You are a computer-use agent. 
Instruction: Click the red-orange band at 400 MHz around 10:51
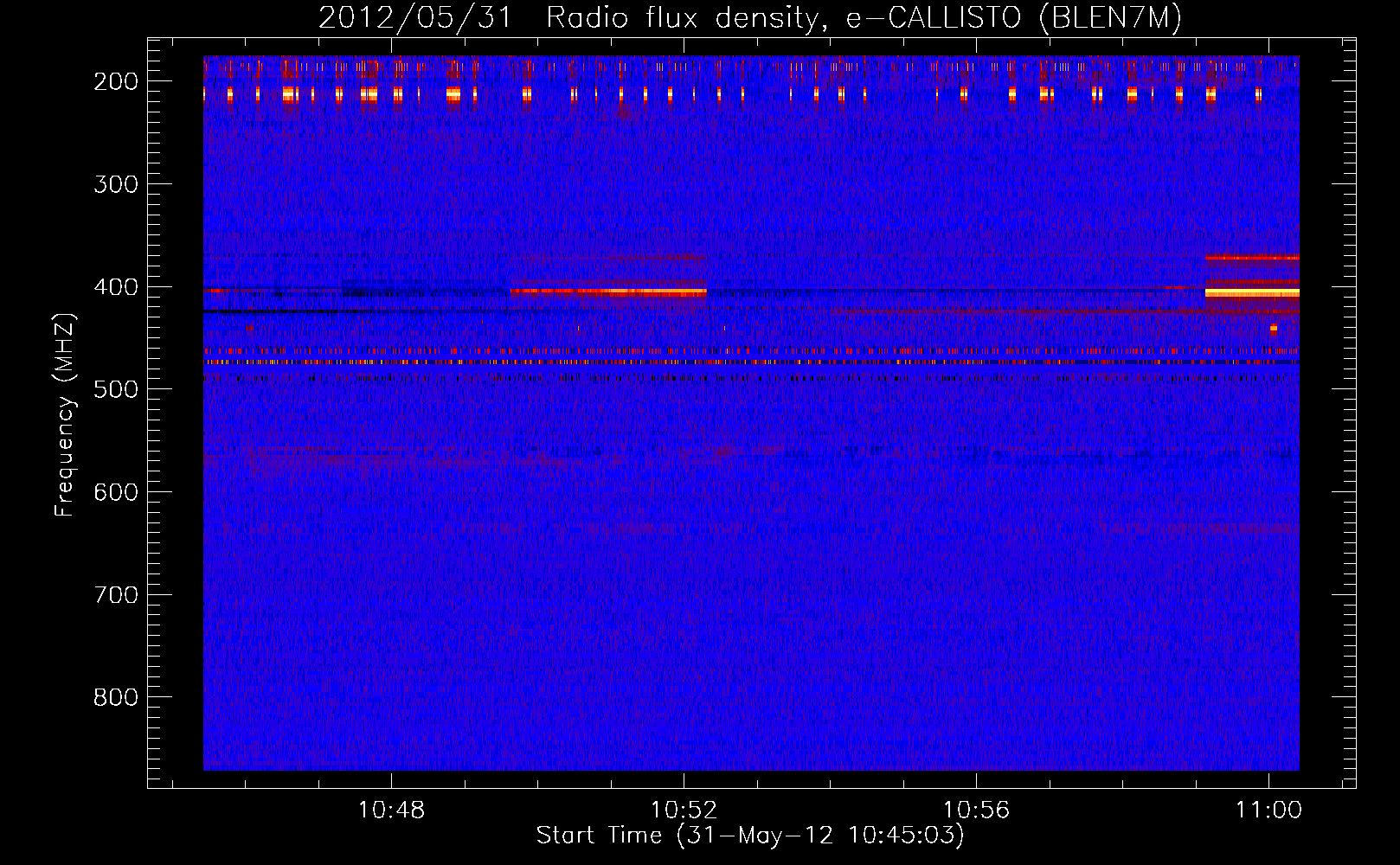coord(608,292)
